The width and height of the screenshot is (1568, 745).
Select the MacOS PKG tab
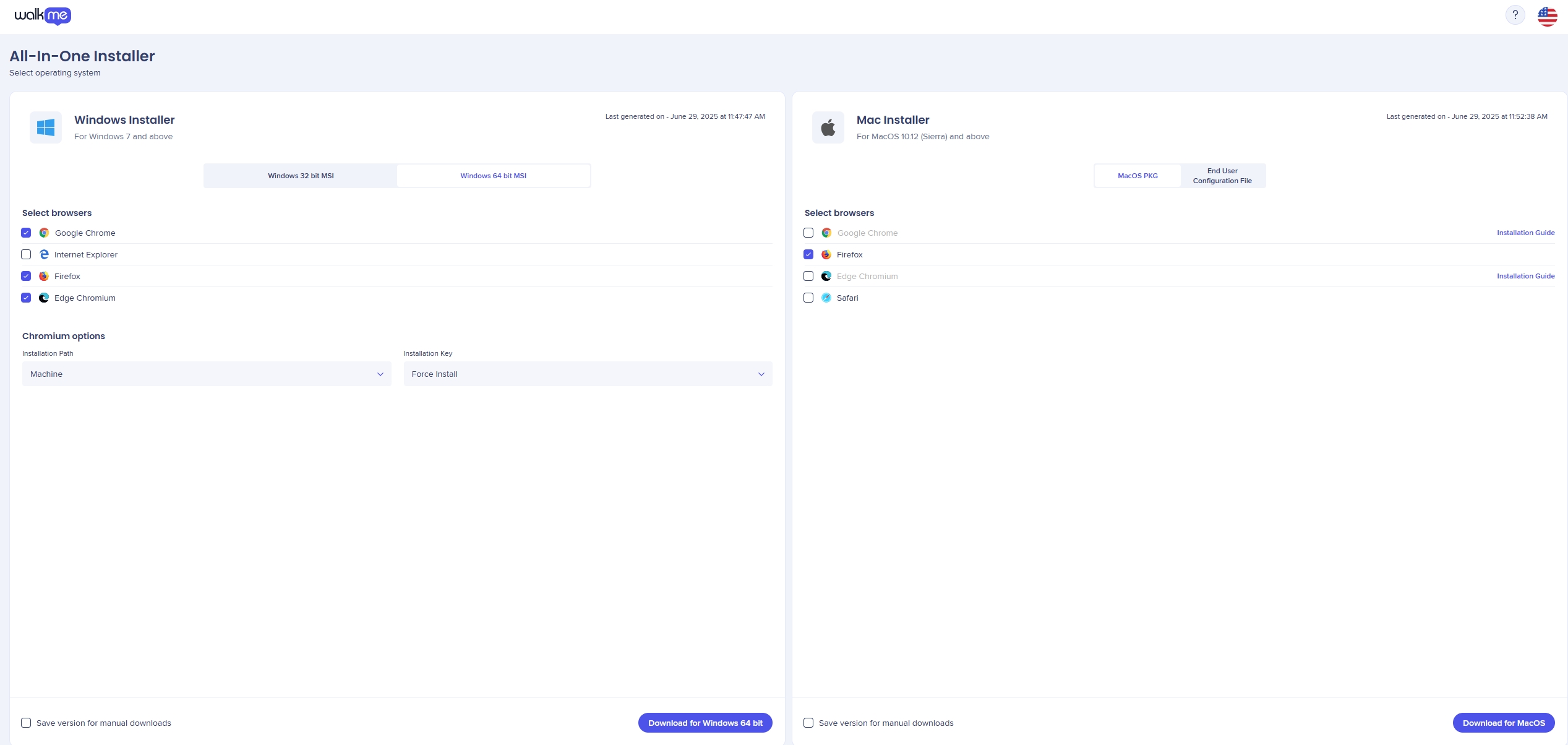[1137, 176]
